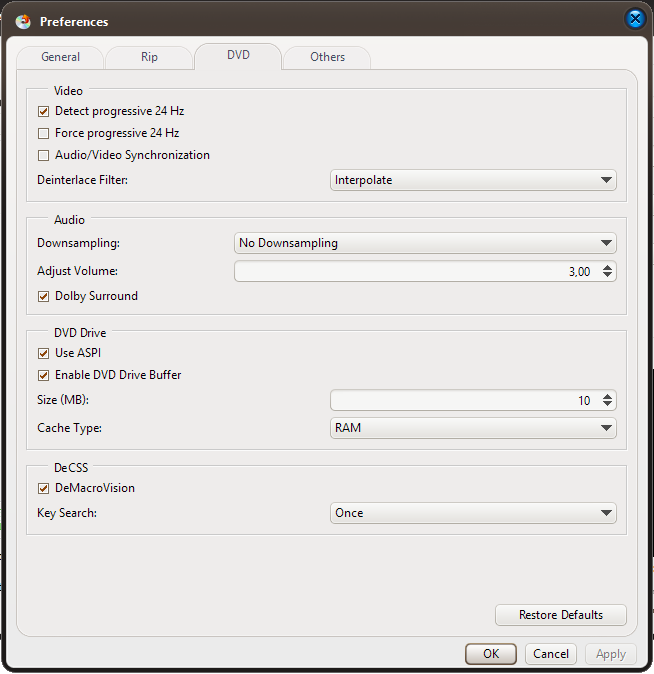654x674 pixels.
Task: Click the application disc icon in title bar
Action: click(23, 21)
